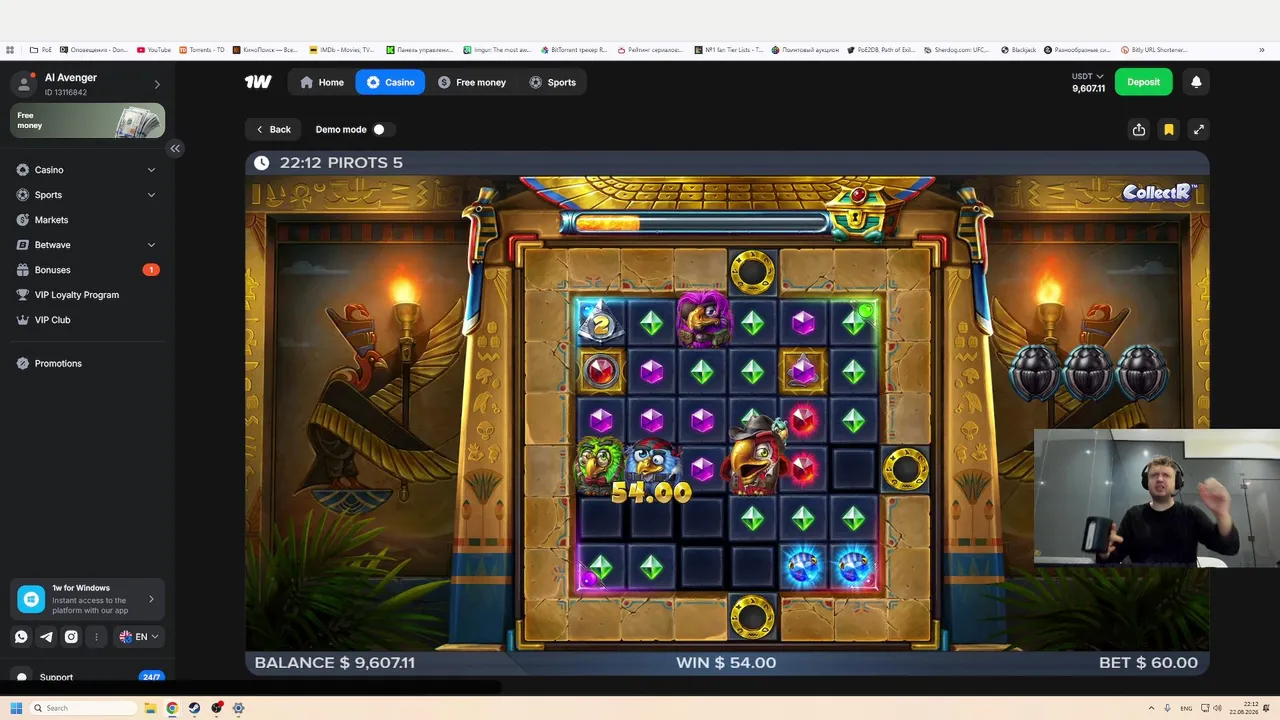Open the Free money tab
Screen dimensions: 1280x720
(x=472, y=82)
